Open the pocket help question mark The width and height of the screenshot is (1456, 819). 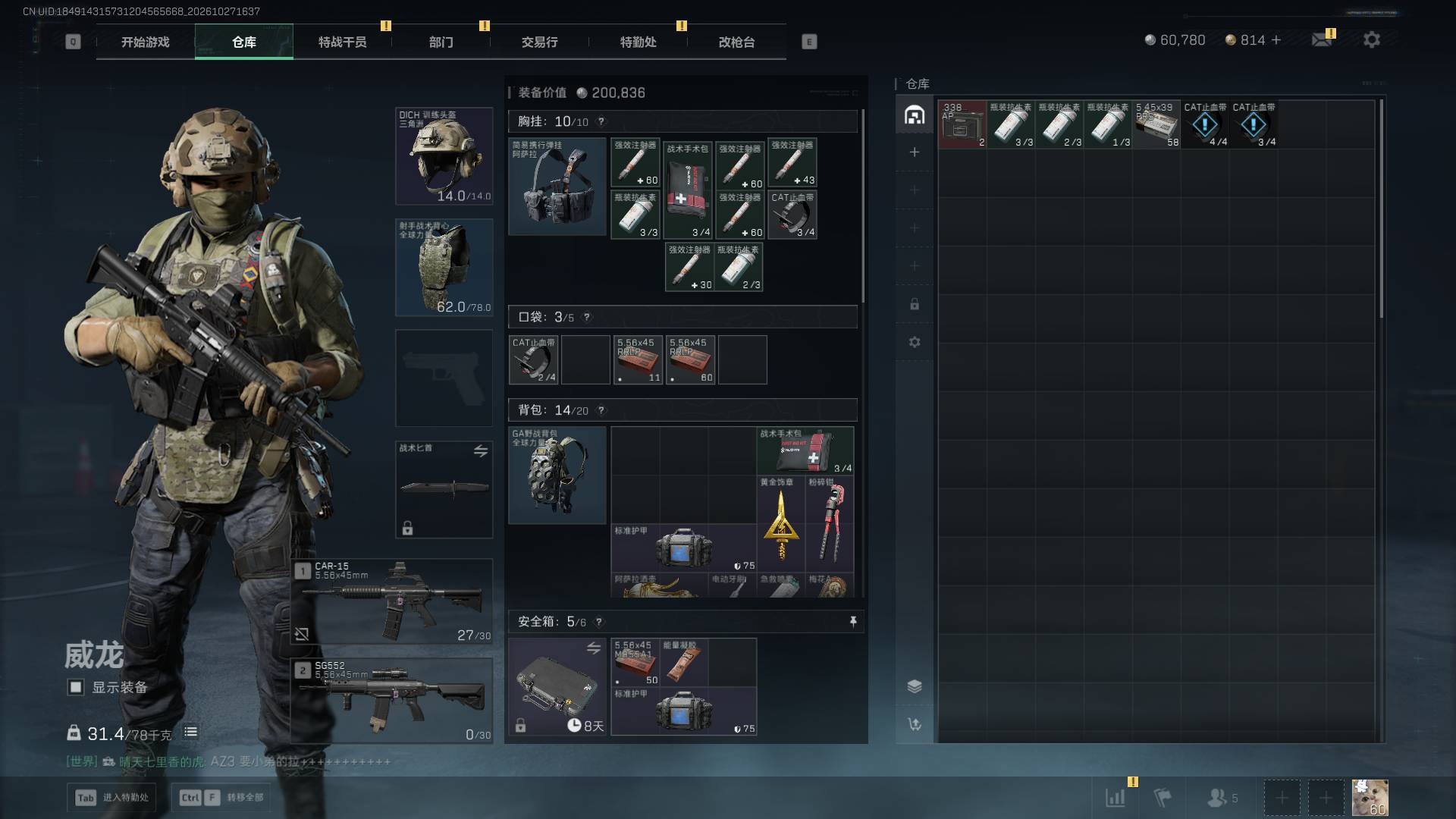pyautogui.click(x=587, y=317)
